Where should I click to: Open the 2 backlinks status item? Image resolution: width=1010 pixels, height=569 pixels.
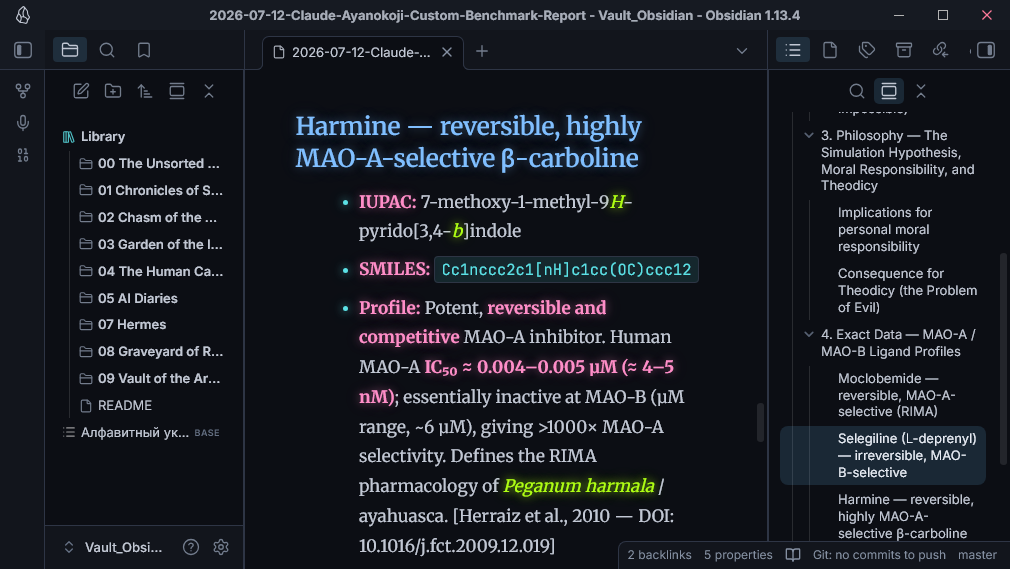tap(659, 555)
